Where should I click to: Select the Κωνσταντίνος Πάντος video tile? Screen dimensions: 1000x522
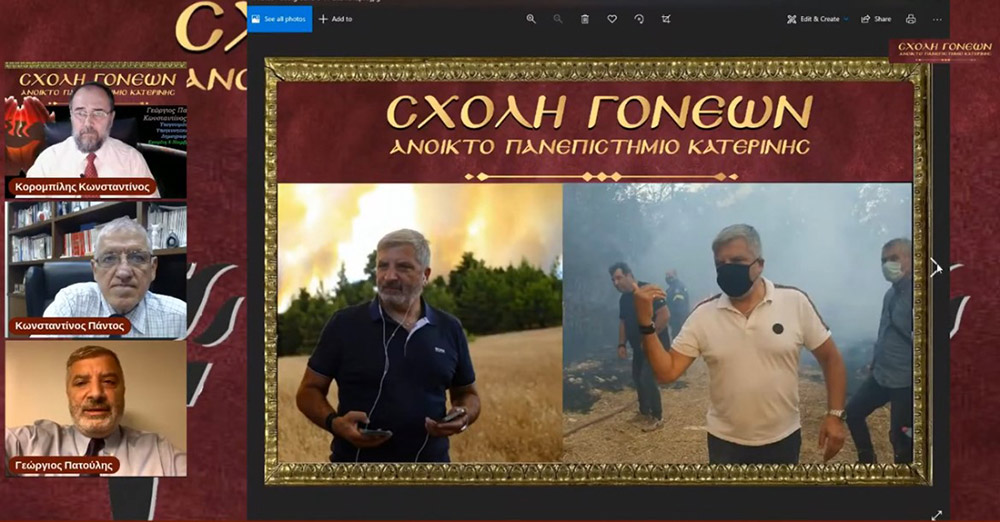(96, 270)
